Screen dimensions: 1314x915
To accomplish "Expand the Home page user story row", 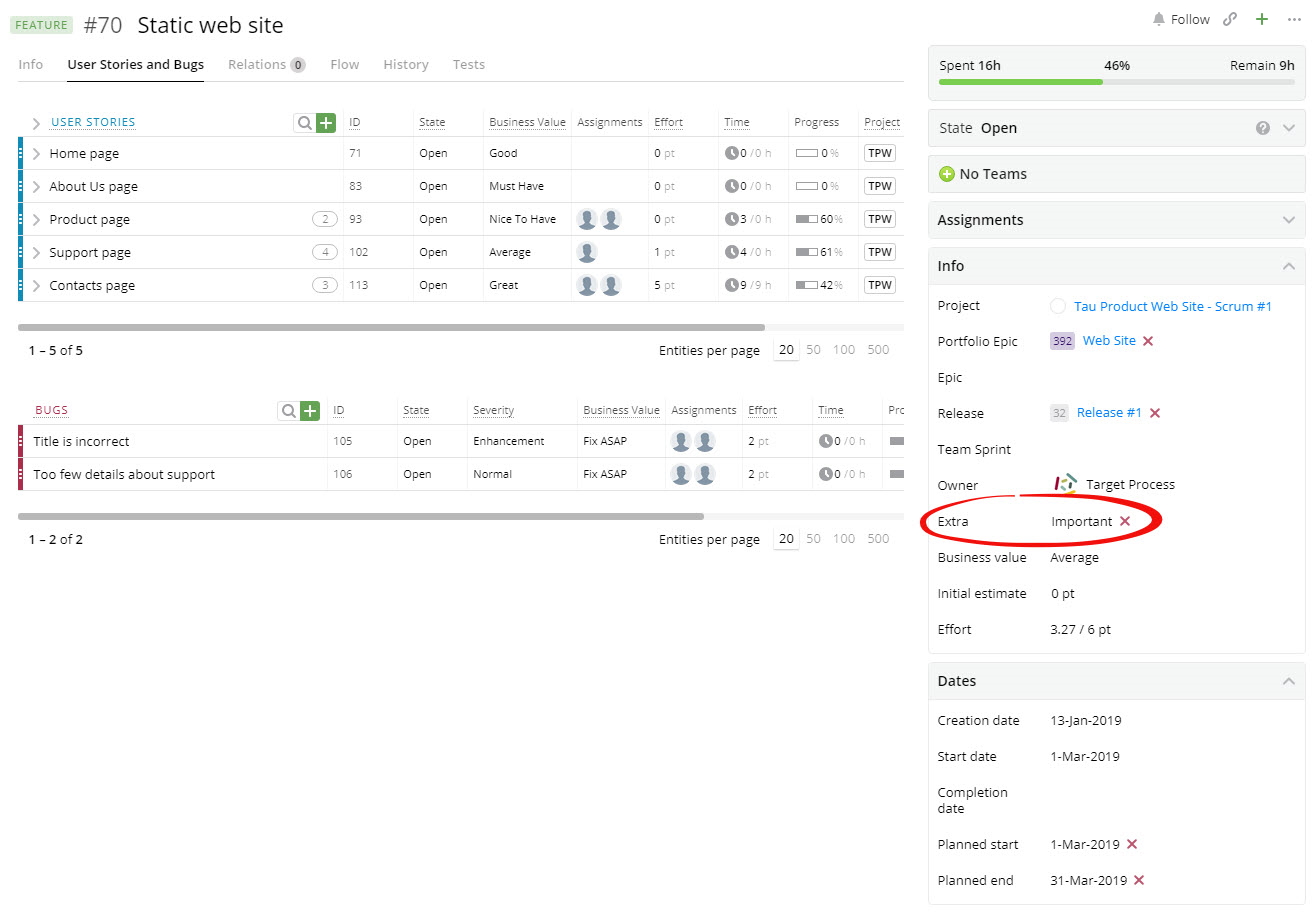I will [x=36, y=154].
